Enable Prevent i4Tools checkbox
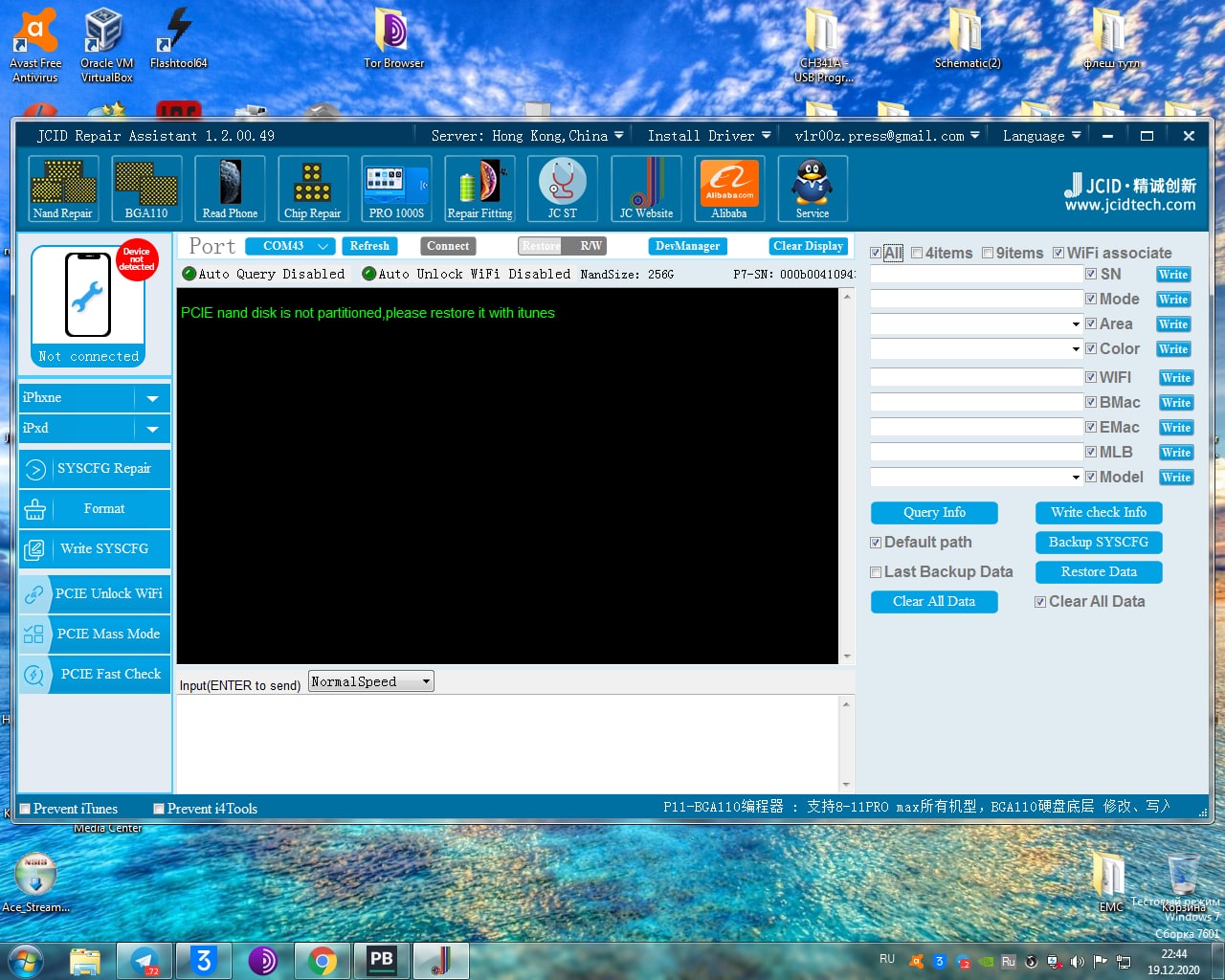Viewport: 1225px width, 980px height. tap(159, 809)
